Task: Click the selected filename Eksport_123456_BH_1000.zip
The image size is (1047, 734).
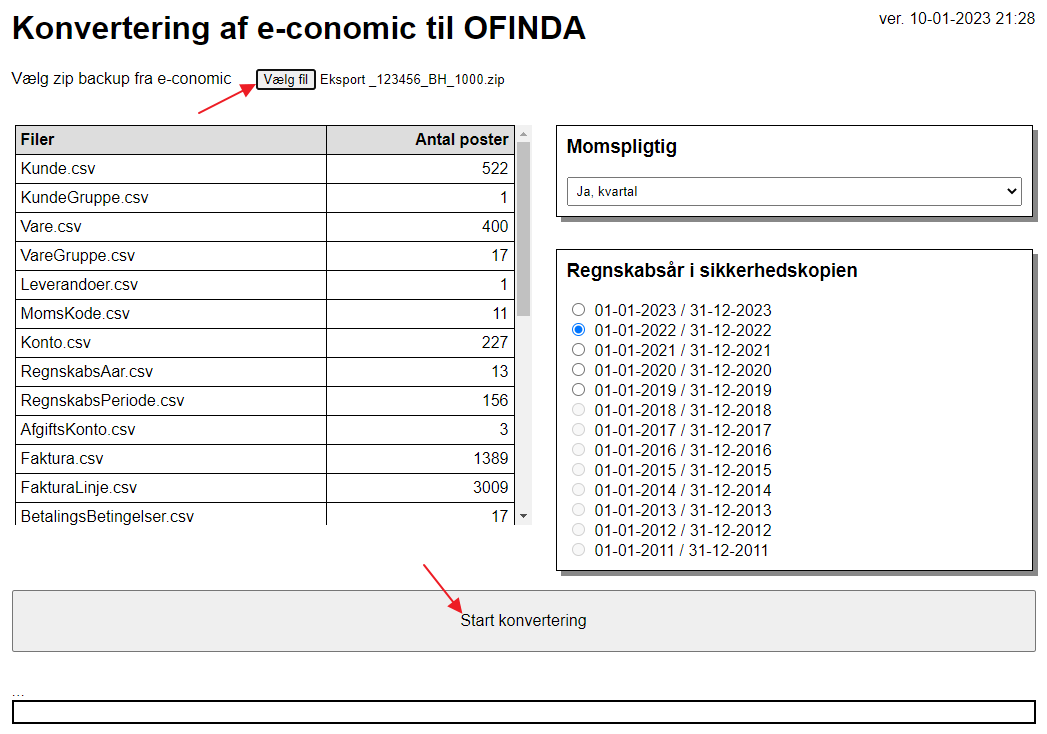Action: click(x=412, y=79)
